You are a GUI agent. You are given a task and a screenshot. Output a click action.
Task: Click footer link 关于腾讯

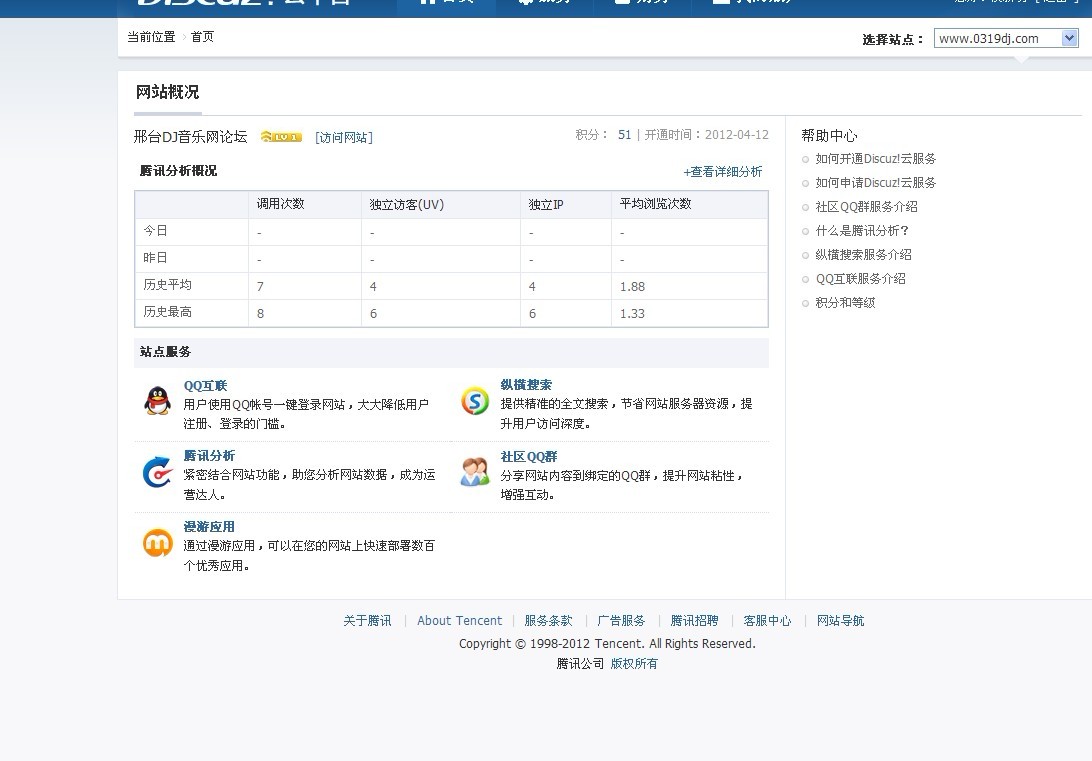pos(367,621)
